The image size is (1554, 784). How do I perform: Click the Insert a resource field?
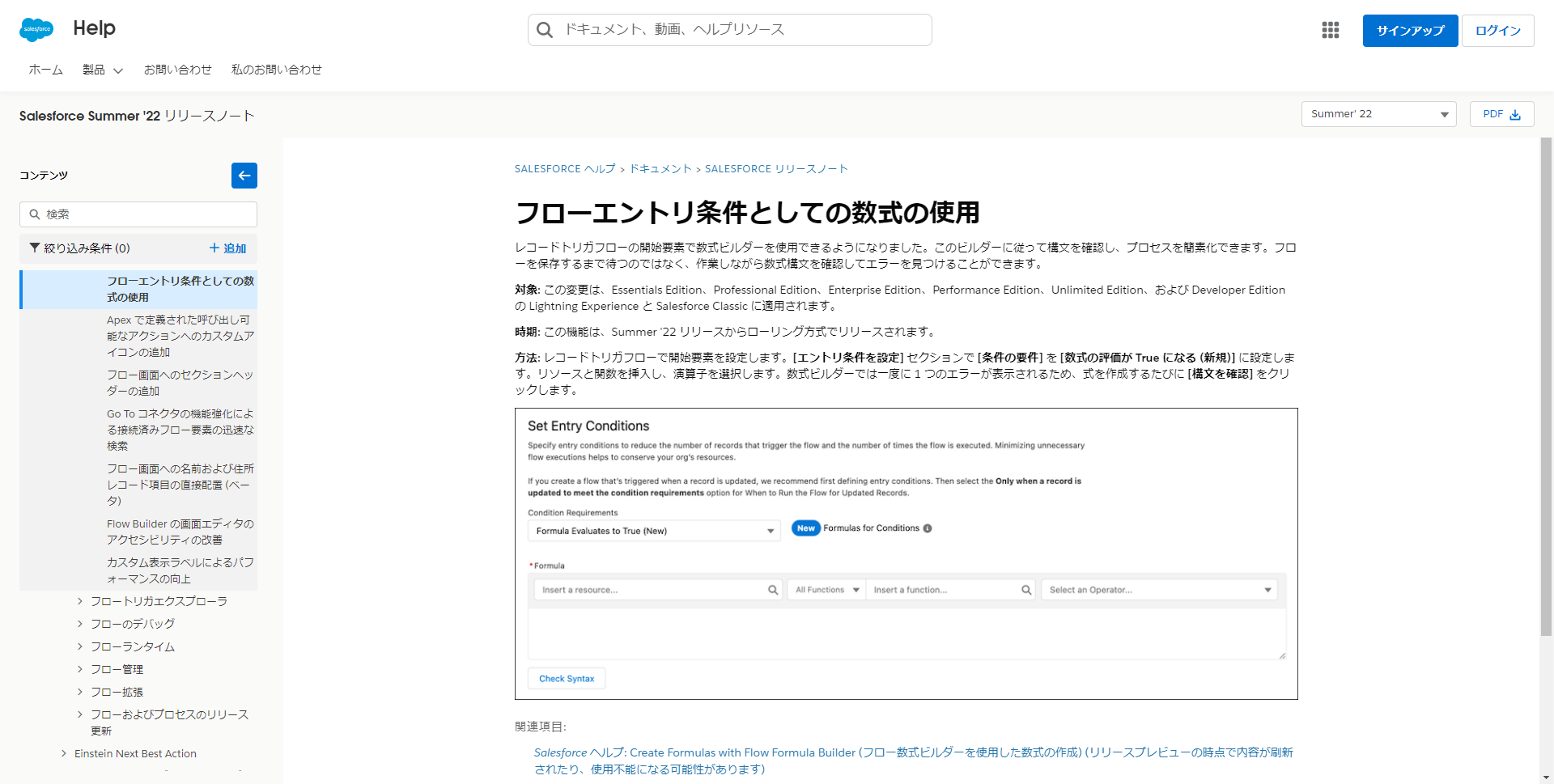click(x=658, y=590)
